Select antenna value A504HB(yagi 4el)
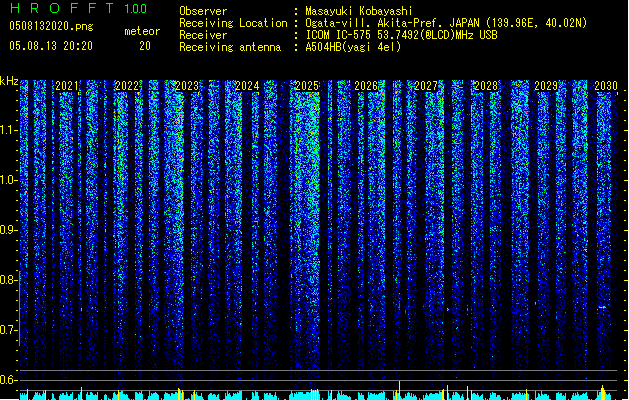 pyautogui.click(x=353, y=47)
